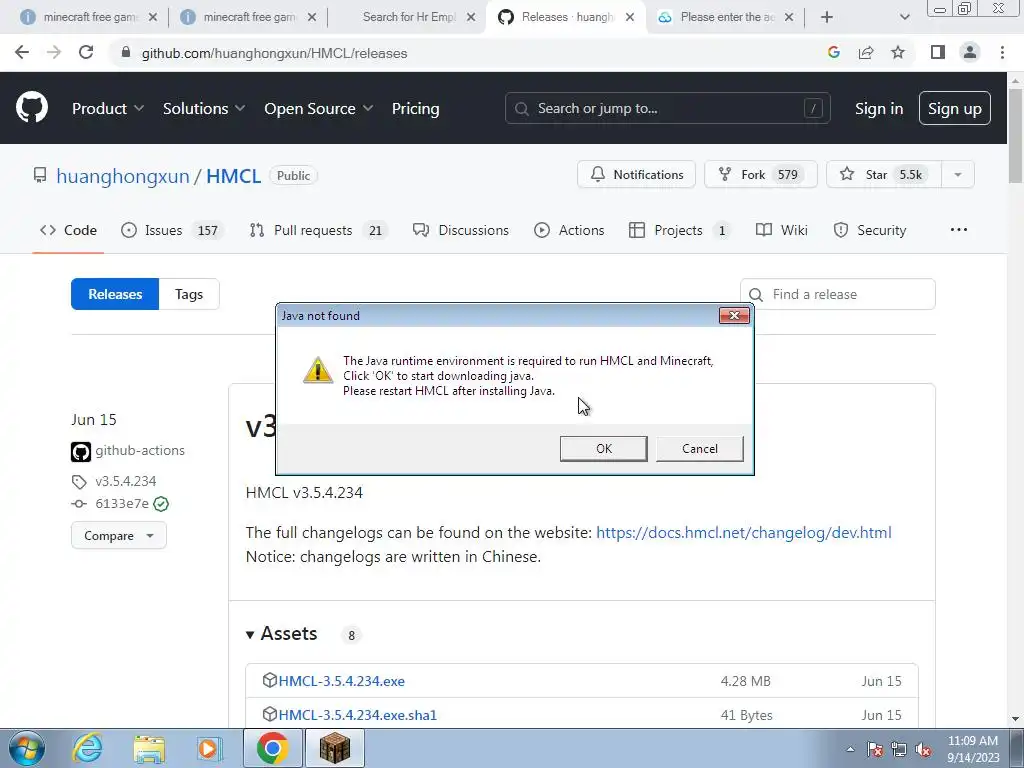Open the v3.5.4.234 tag link
Image resolution: width=1024 pixels, height=768 pixels.
[x=125, y=481]
